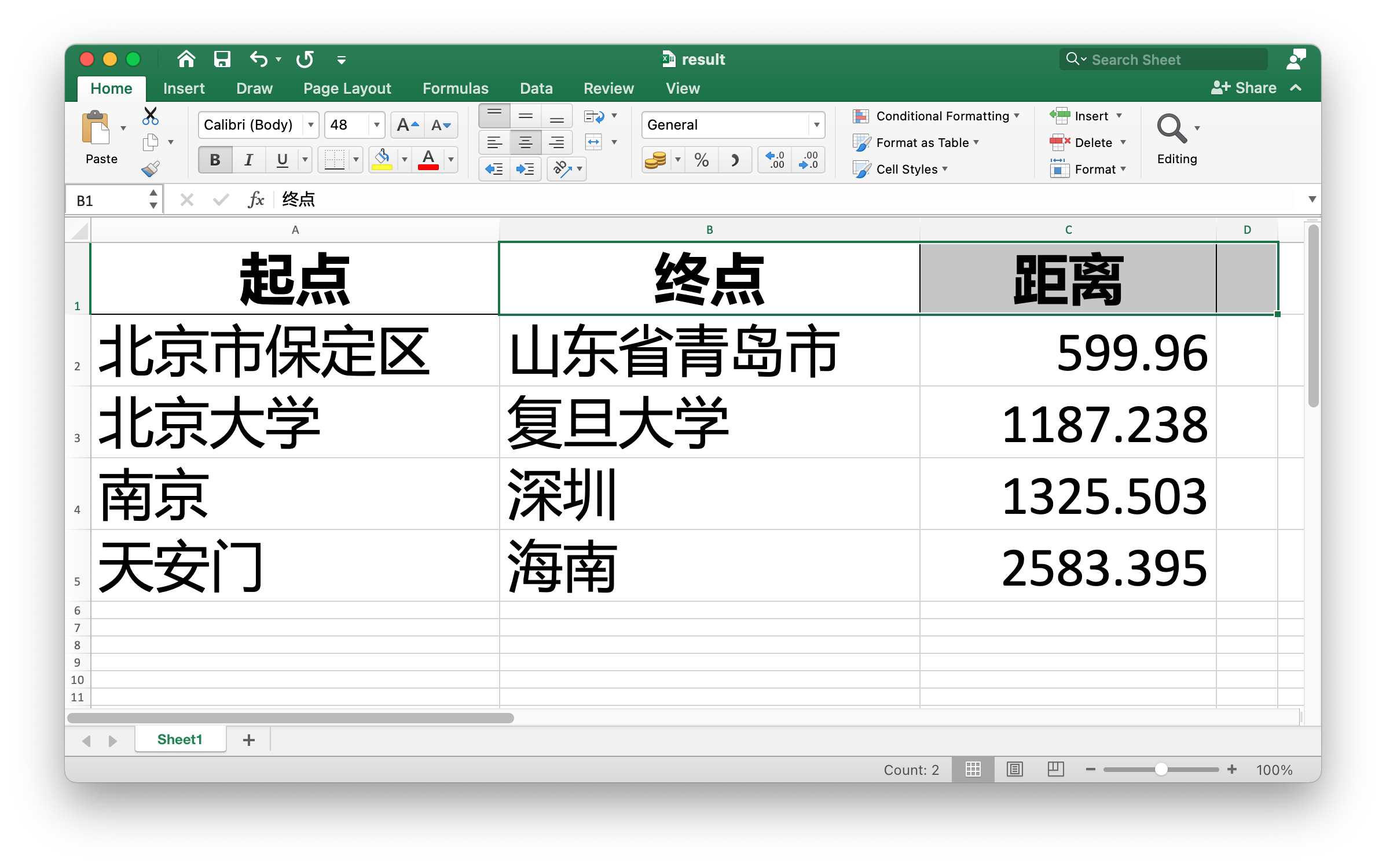
Task: Switch to the Formulas ribbon tab
Action: tap(455, 88)
